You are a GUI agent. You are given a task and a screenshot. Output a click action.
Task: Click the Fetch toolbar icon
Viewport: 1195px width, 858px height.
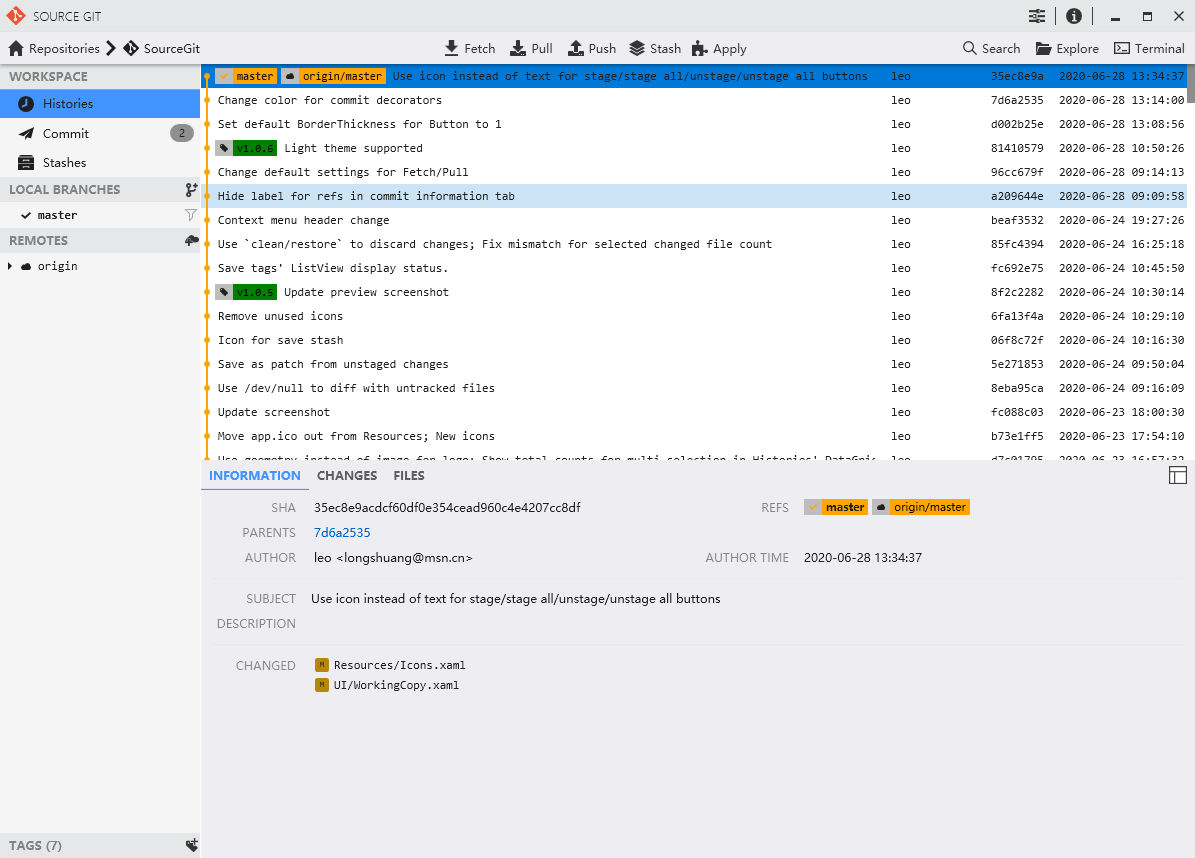[x=452, y=48]
